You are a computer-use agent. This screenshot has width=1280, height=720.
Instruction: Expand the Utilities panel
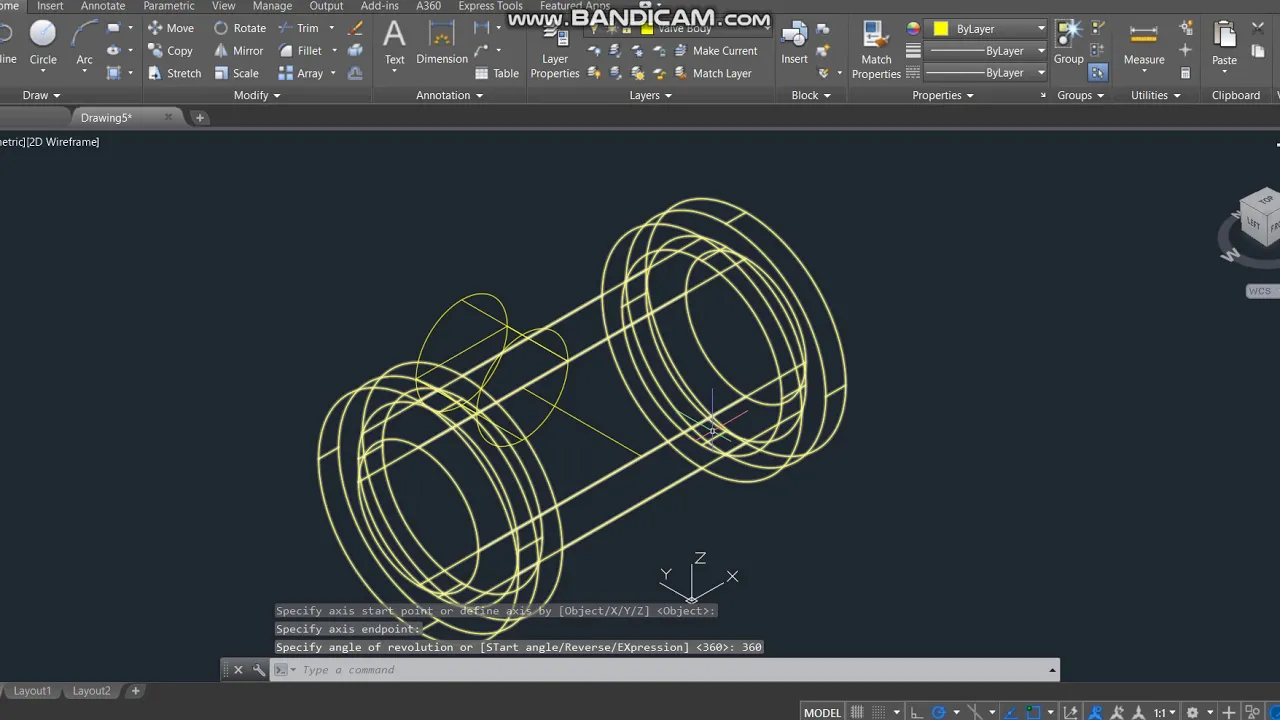[1155, 95]
